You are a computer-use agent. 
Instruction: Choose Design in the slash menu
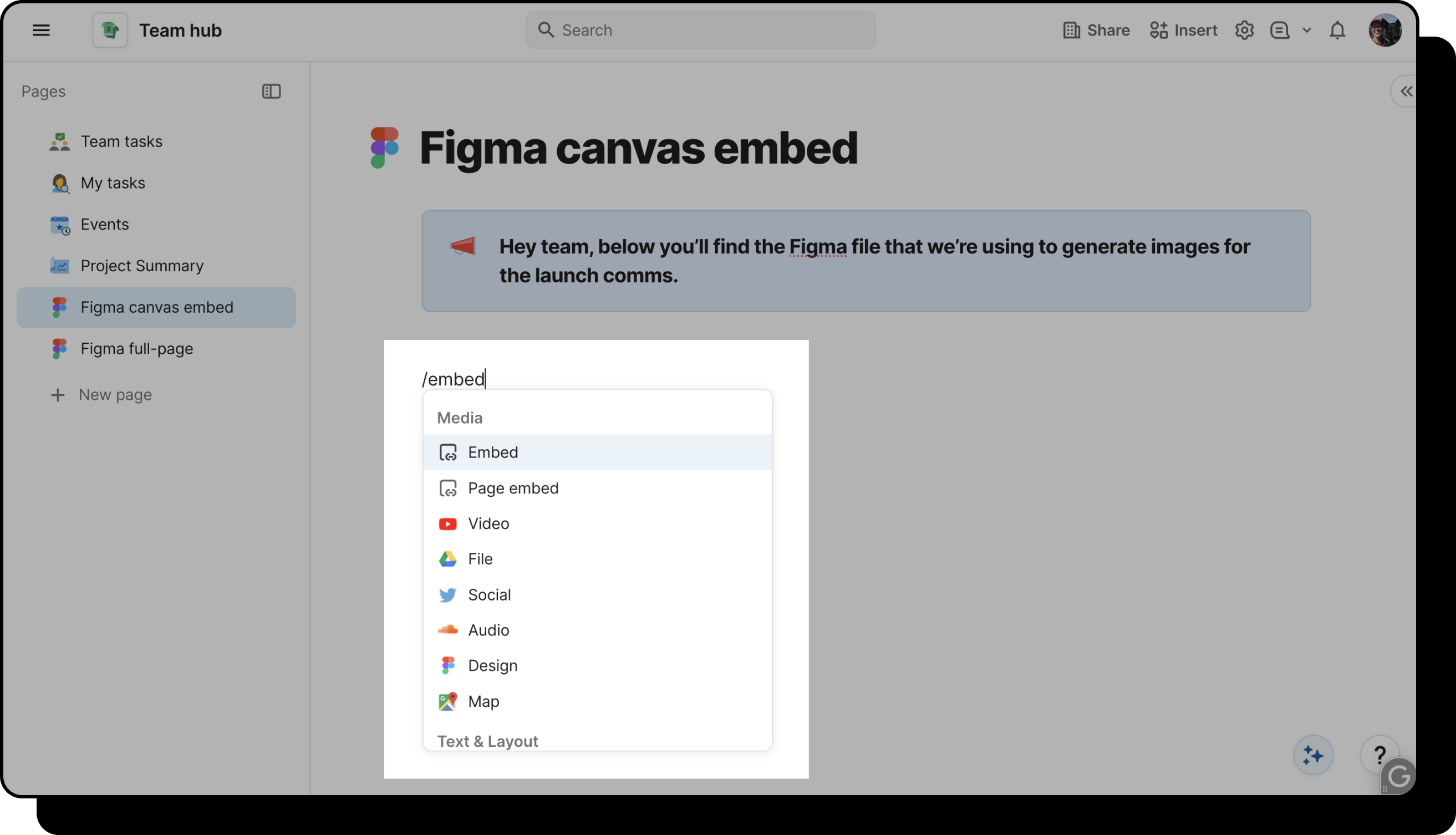[492, 665]
